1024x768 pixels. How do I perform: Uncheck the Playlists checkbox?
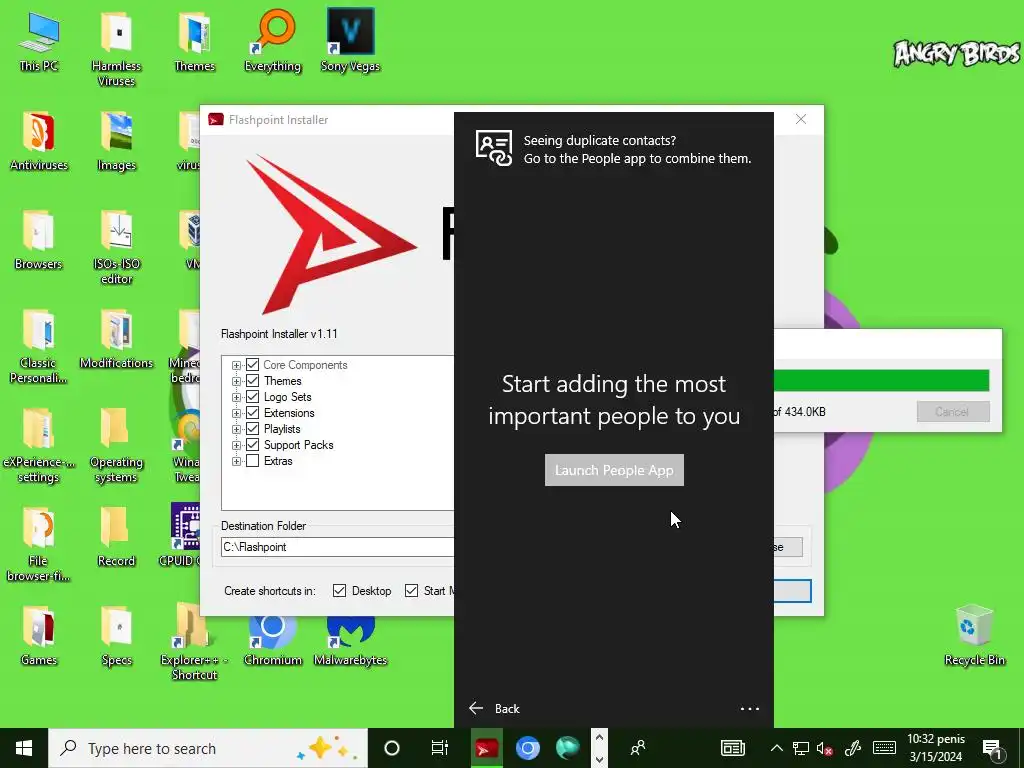click(253, 428)
